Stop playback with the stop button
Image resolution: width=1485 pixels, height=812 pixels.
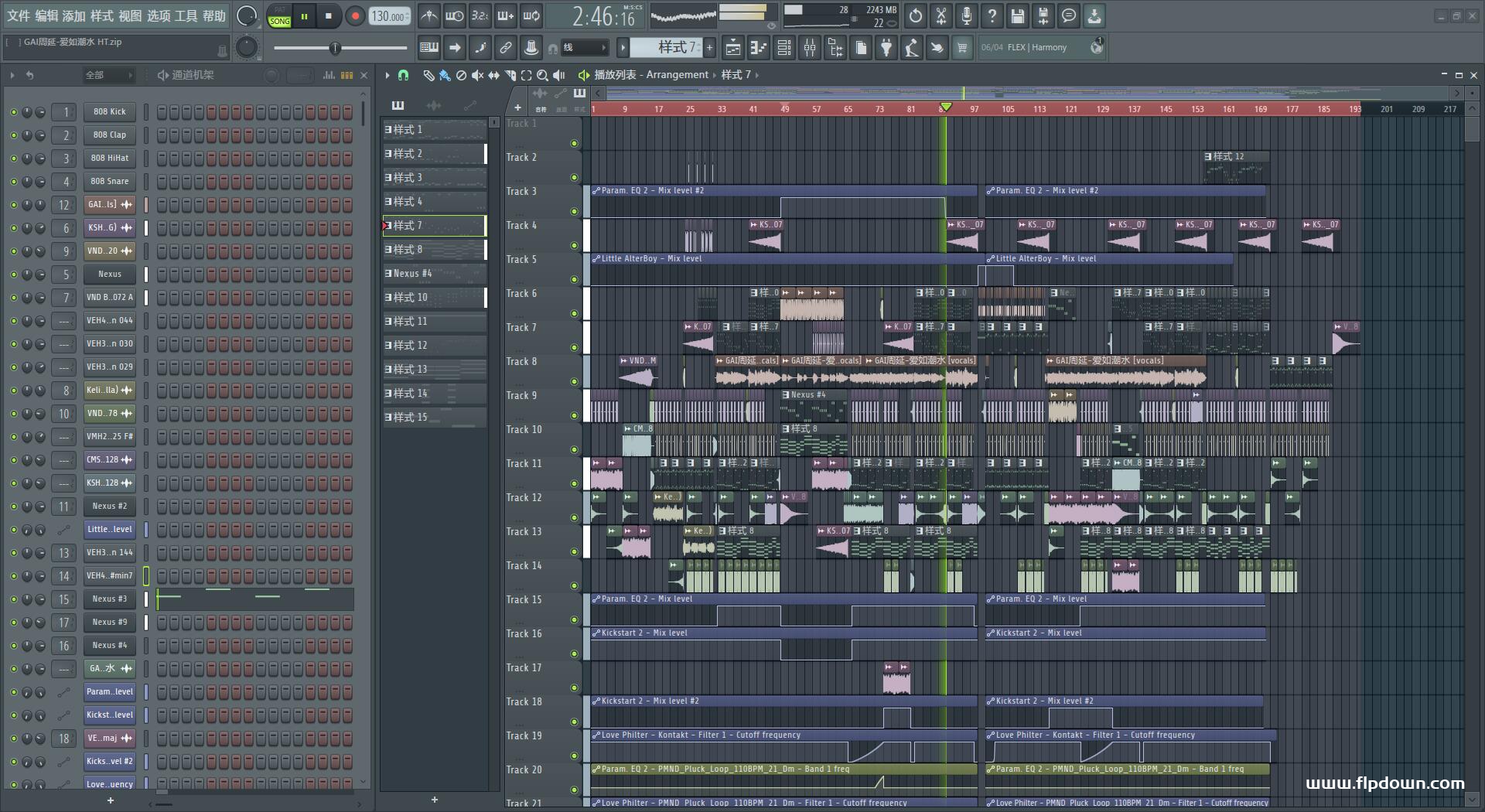[329, 16]
